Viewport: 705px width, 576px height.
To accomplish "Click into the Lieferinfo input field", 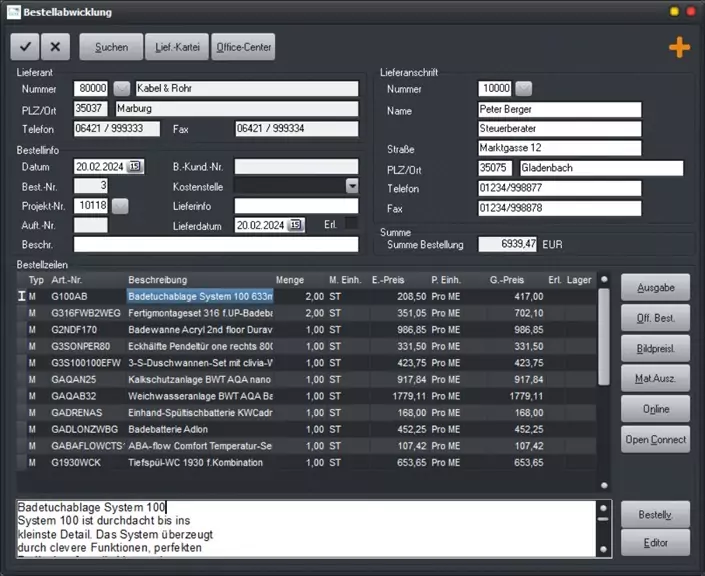I will coord(296,206).
